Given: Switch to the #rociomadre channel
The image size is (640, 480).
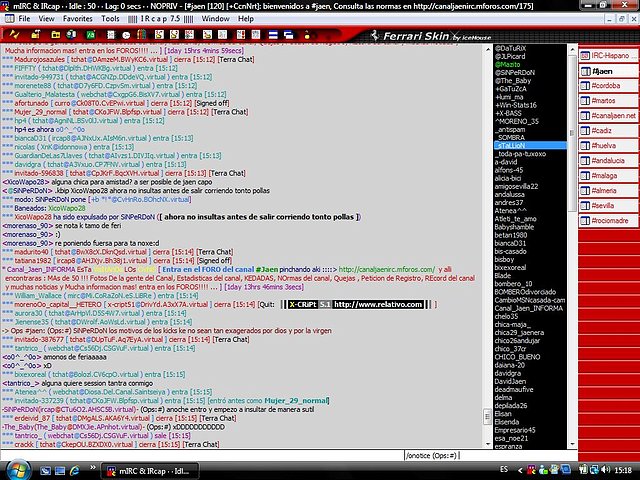Looking at the screenshot, I should click(x=609, y=221).
